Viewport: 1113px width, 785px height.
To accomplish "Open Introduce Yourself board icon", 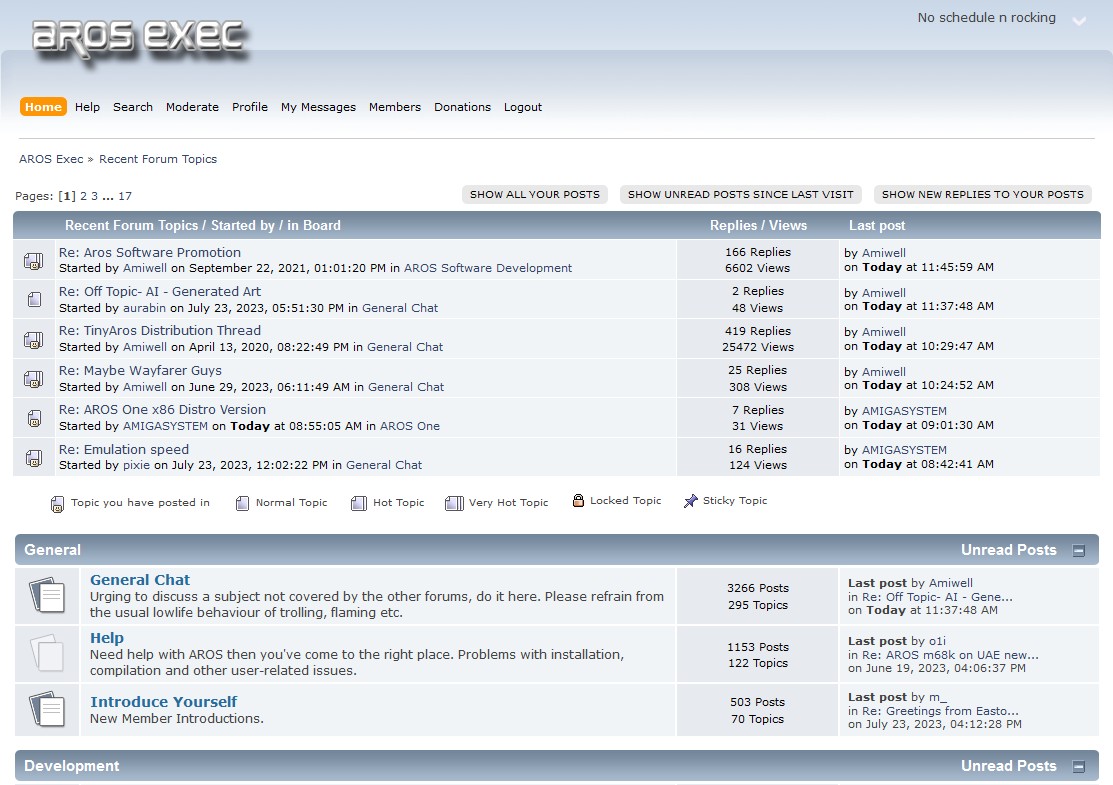I will [x=47, y=710].
